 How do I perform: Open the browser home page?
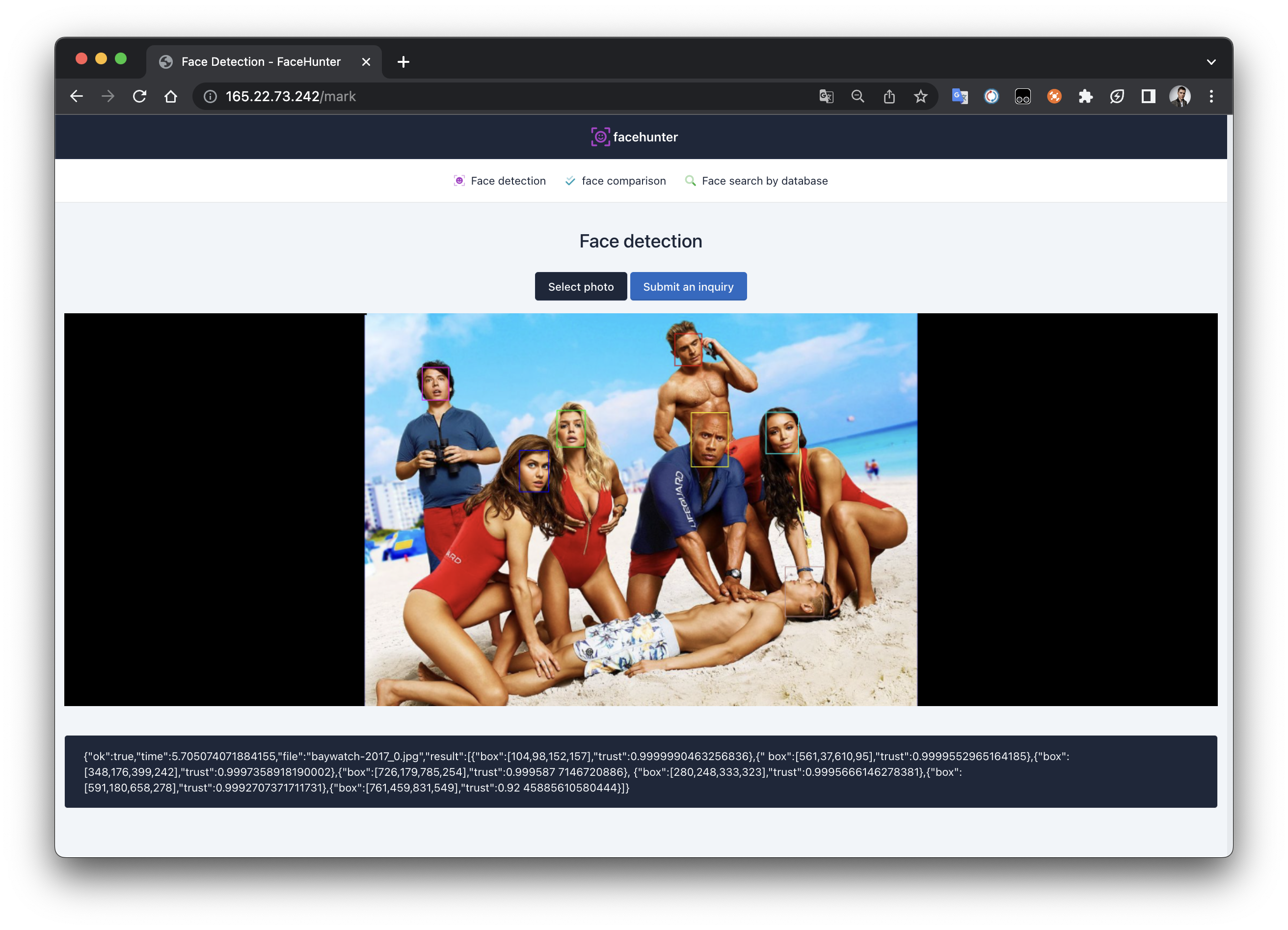pyautogui.click(x=171, y=97)
